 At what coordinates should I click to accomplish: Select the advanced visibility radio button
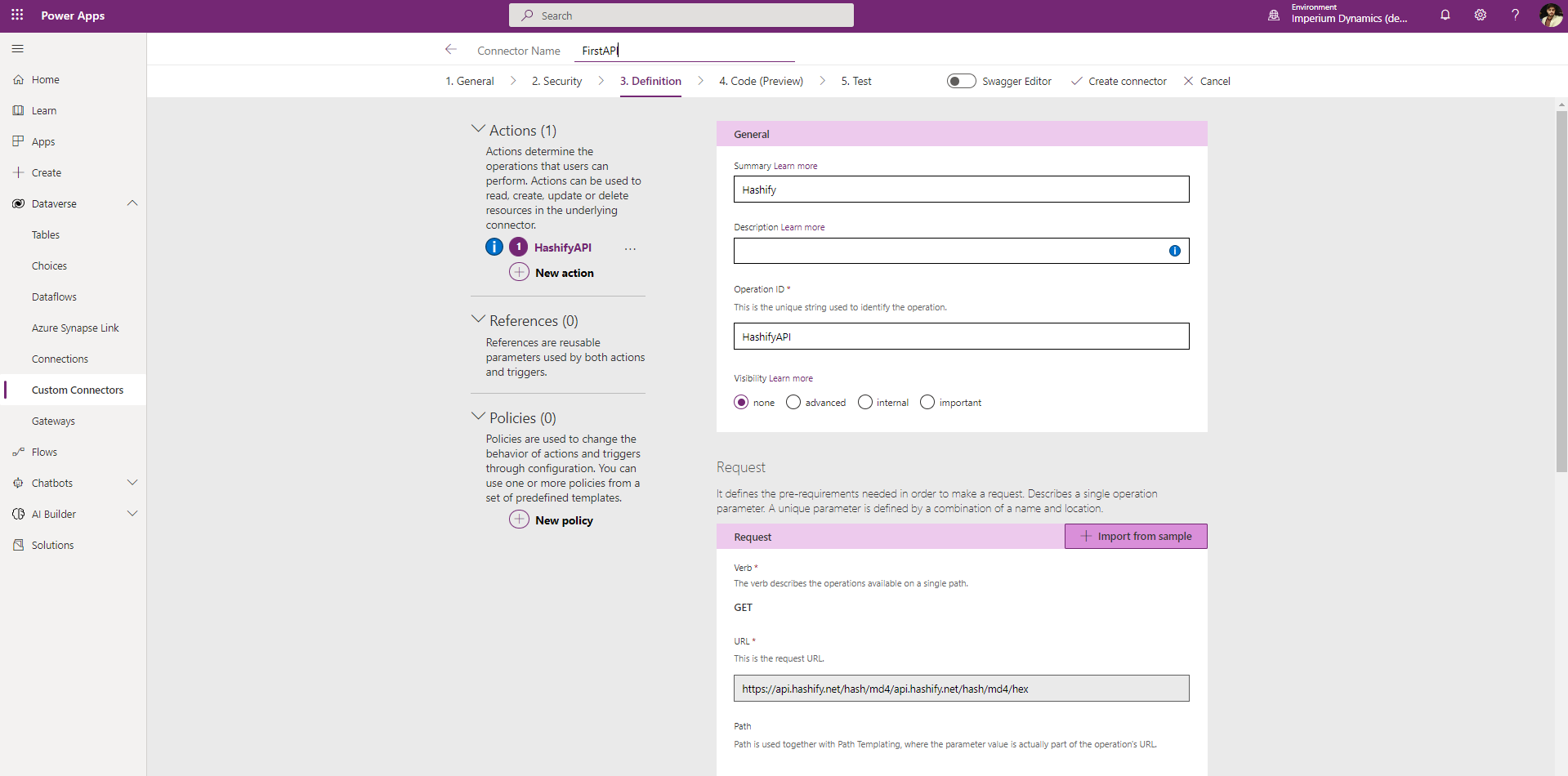click(x=793, y=402)
